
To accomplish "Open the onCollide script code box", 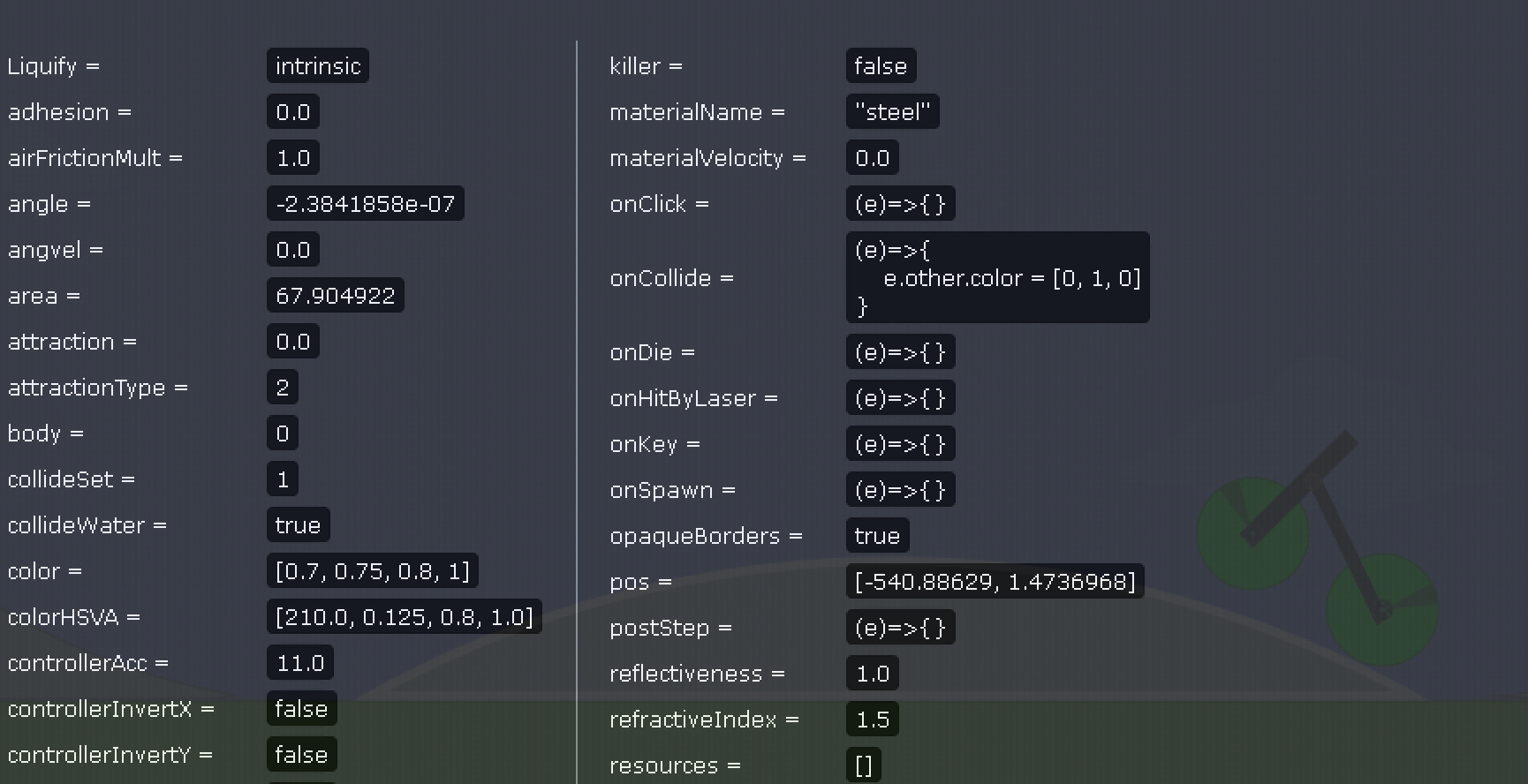I will (x=997, y=278).
